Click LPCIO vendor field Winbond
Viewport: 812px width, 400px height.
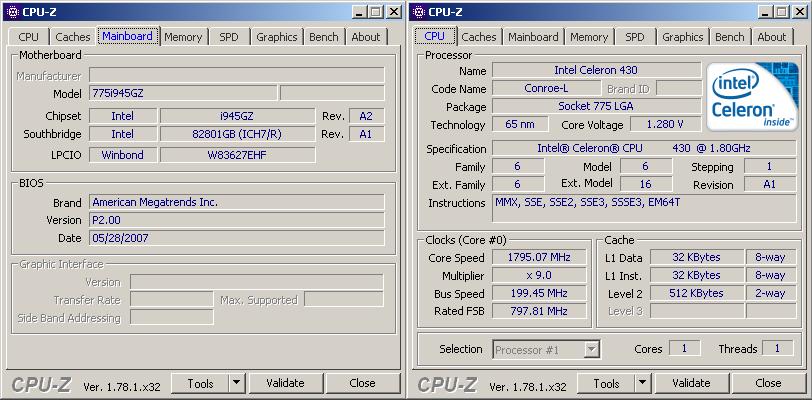123,155
